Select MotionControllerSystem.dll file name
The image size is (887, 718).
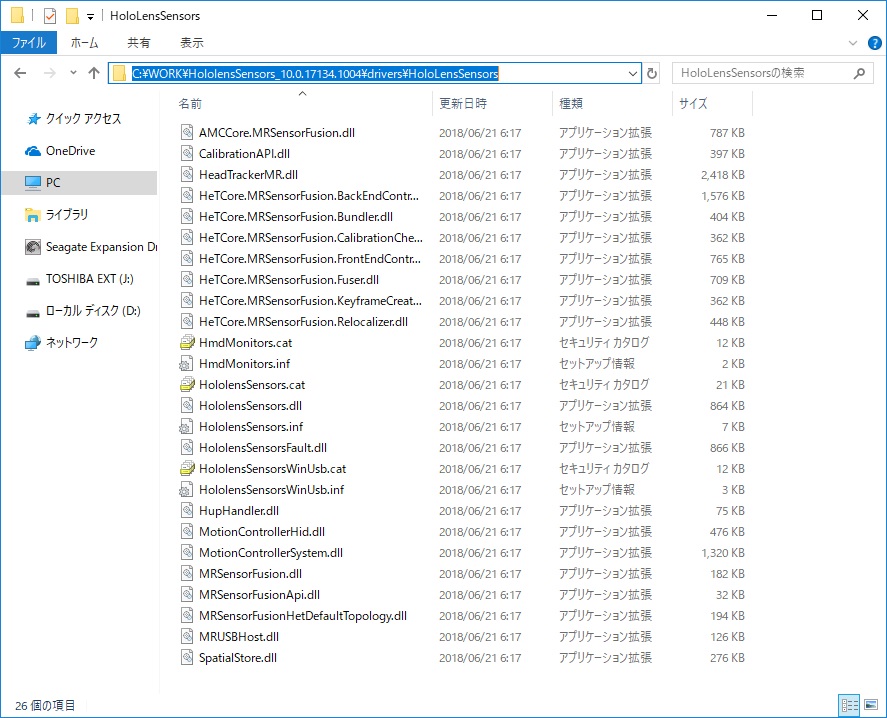(271, 553)
